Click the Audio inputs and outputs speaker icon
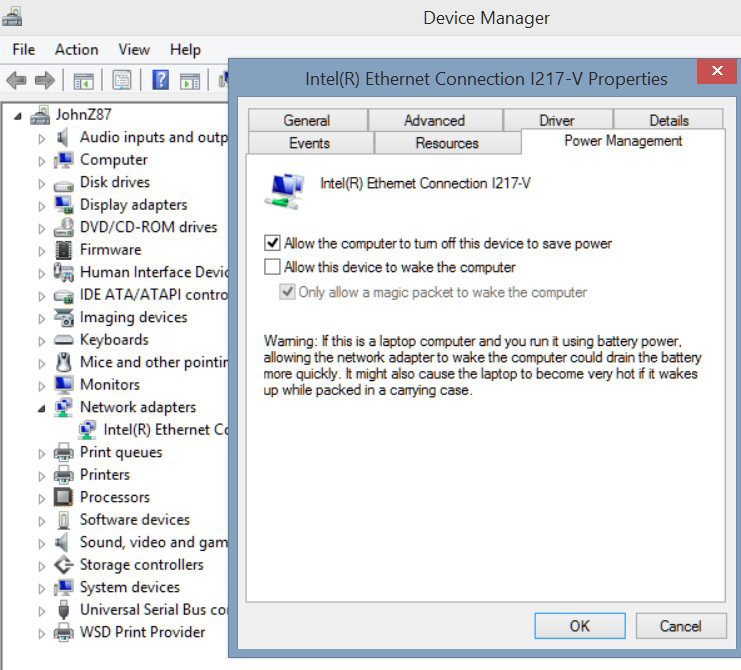Image resolution: width=741 pixels, height=670 pixels. click(62, 137)
